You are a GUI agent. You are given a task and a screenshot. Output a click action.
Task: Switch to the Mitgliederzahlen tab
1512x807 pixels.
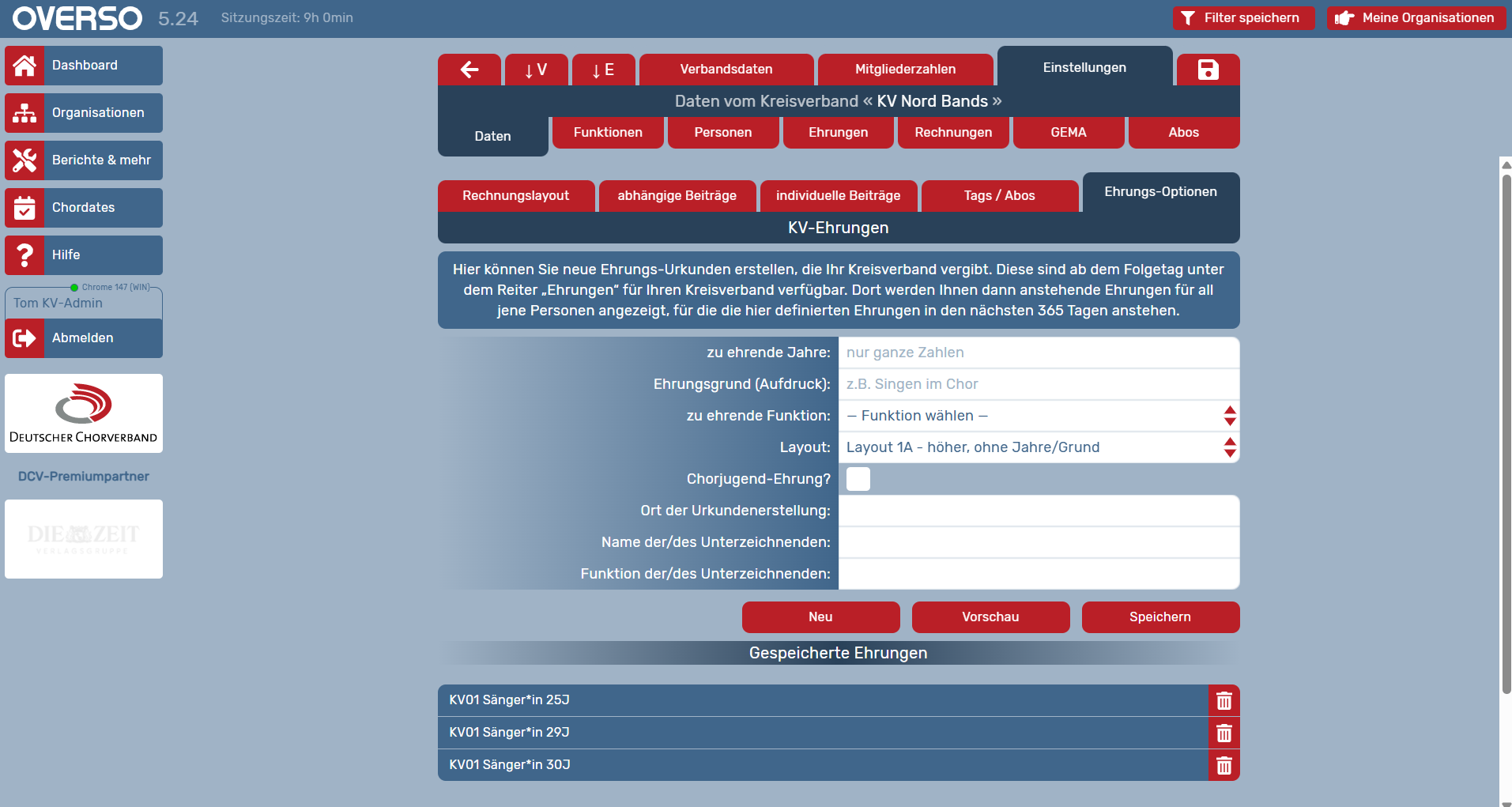pos(906,70)
